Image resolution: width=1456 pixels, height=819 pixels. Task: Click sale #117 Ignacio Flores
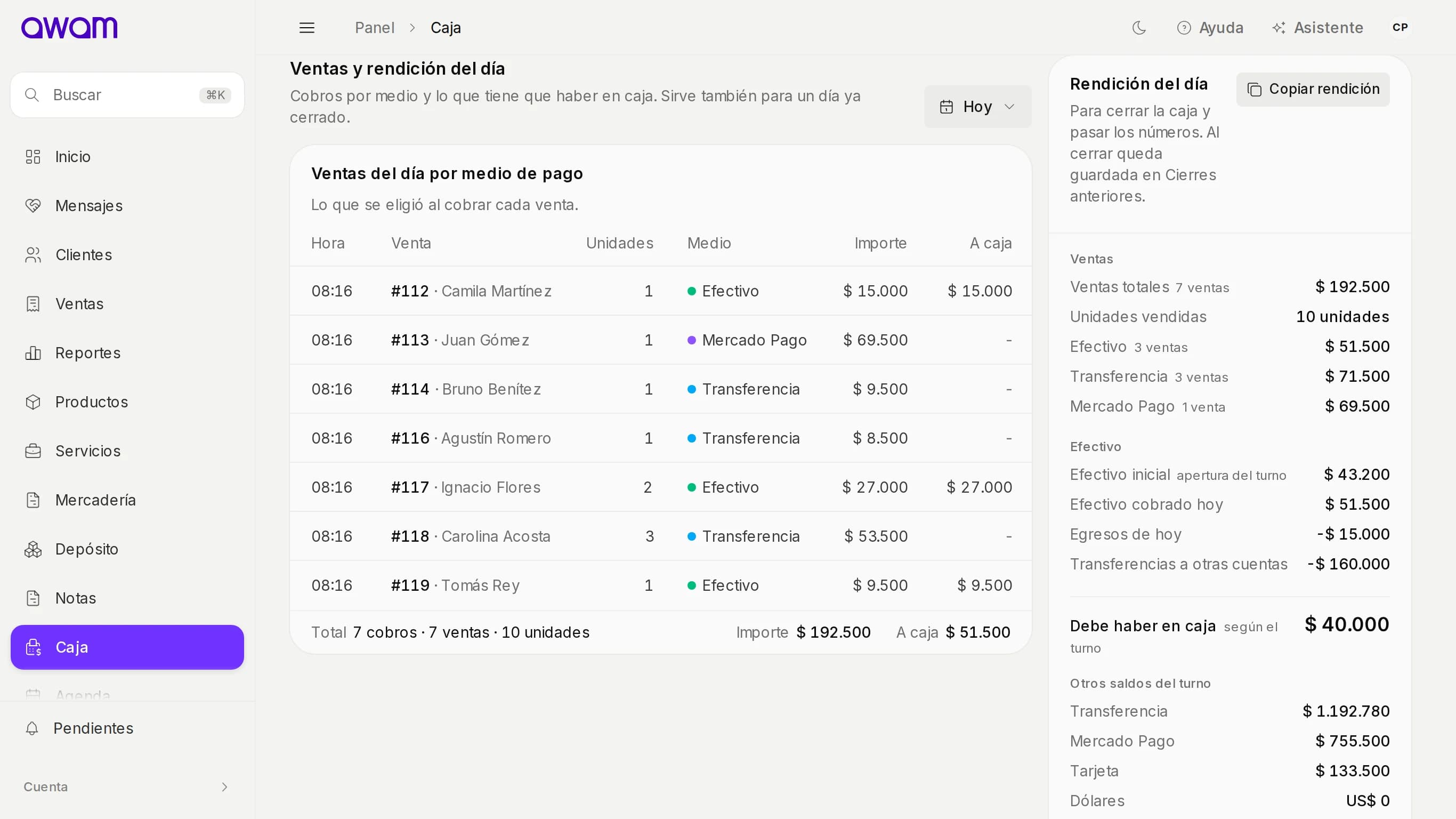click(x=466, y=487)
